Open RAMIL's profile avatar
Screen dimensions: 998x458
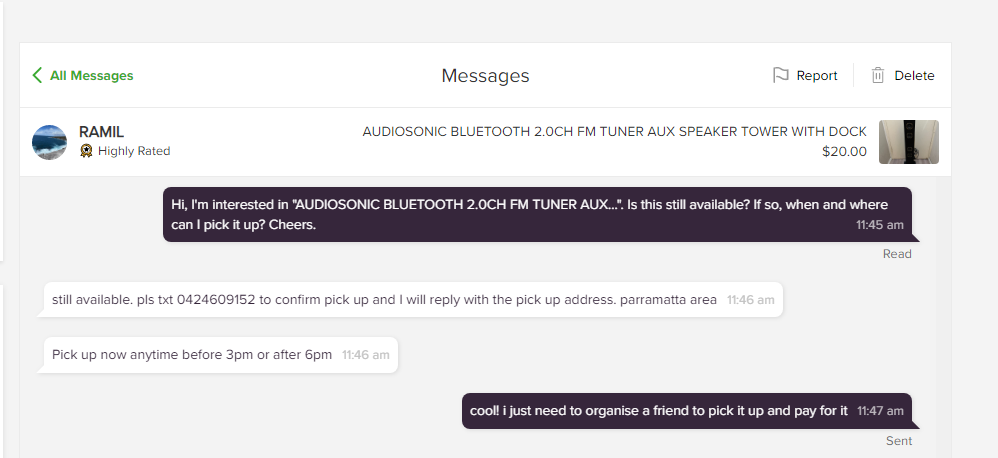point(50,142)
